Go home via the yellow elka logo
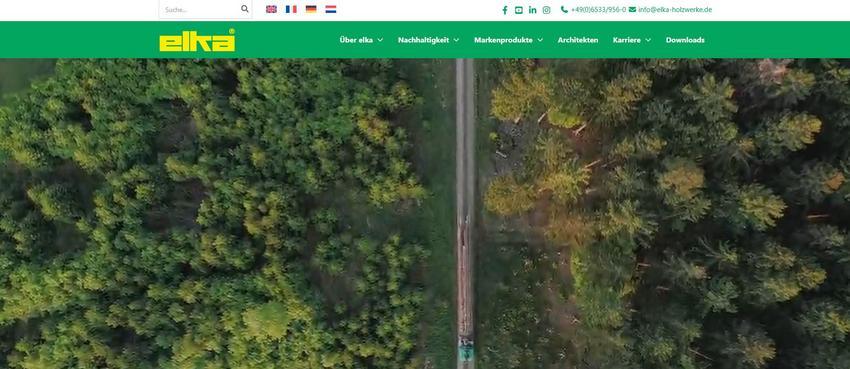 click(x=197, y=41)
